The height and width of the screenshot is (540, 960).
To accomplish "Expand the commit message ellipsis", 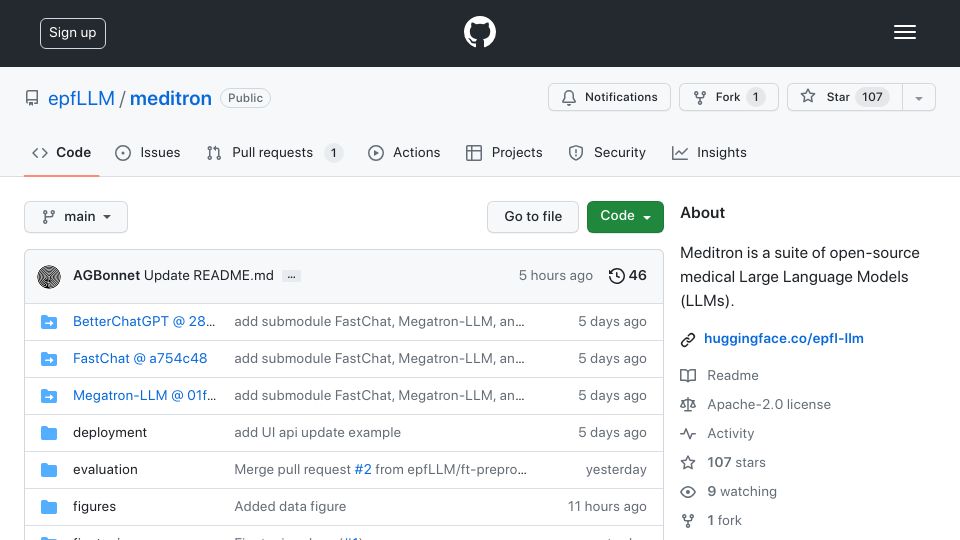I will (x=291, y=277).
